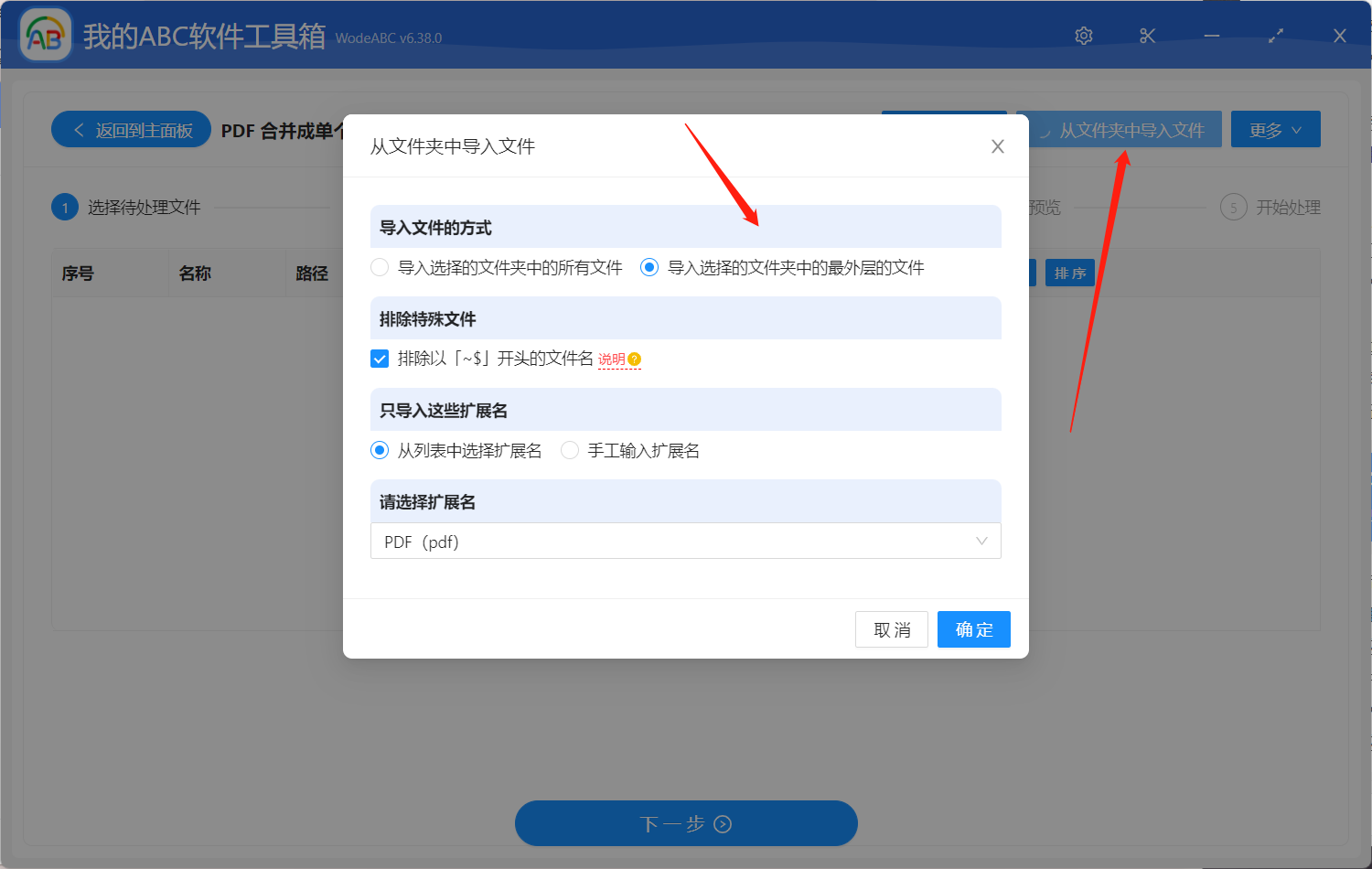Close the 从文件夹中导入文件 dialog
This screenshot has height=869, width=1372.
pos(997,146)
